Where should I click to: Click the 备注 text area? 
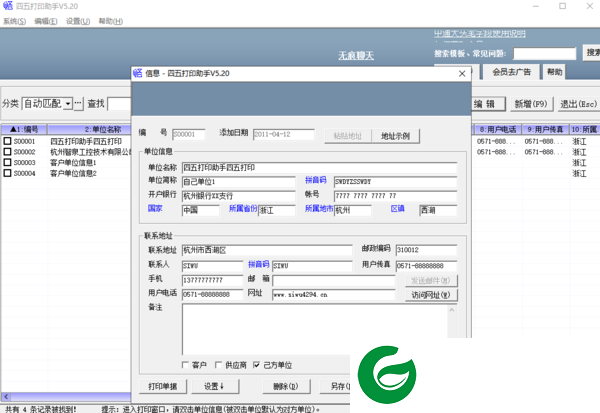tap(315, 329)
